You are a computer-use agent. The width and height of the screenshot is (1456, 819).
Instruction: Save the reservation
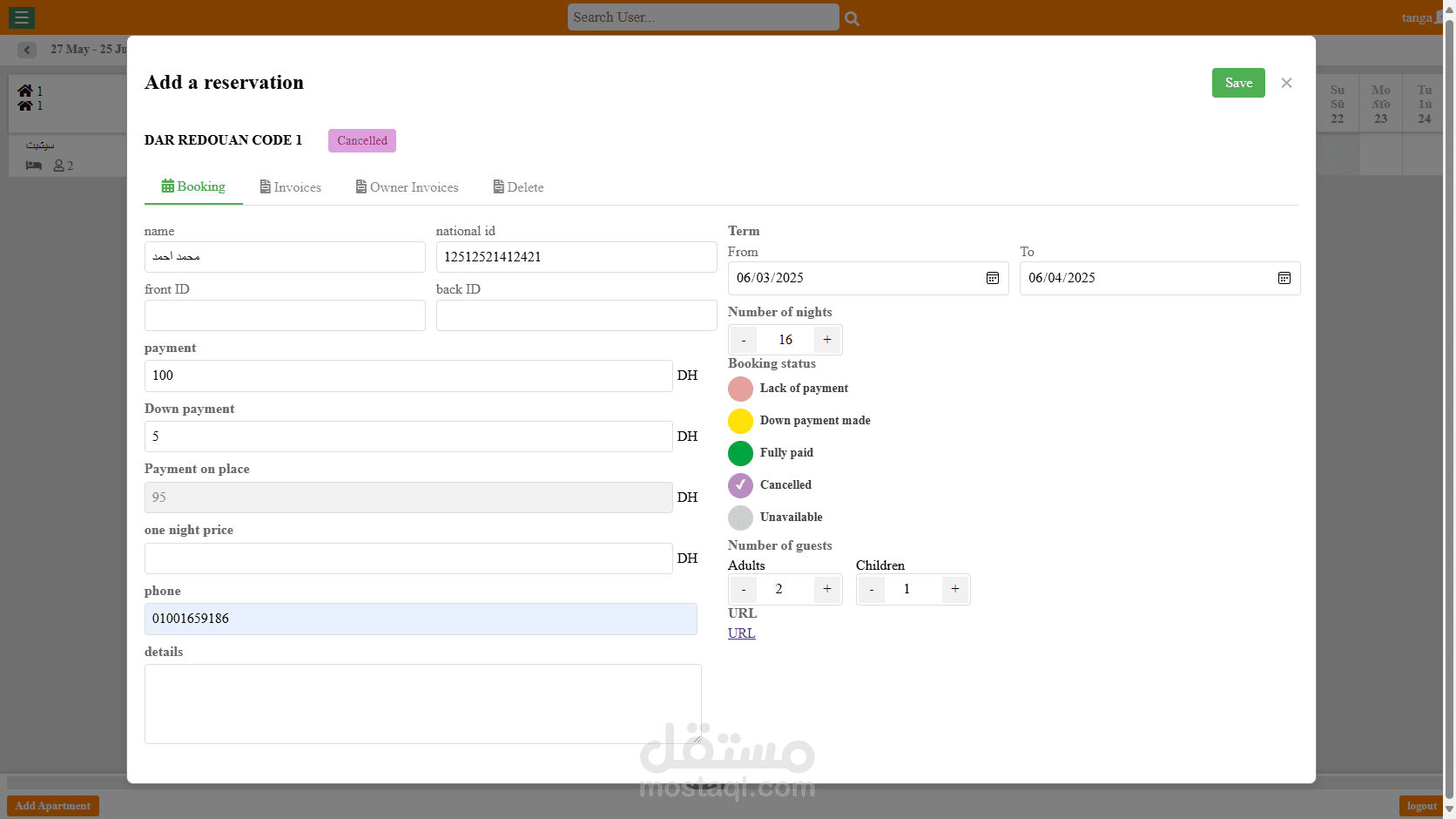coord(1238,83)
